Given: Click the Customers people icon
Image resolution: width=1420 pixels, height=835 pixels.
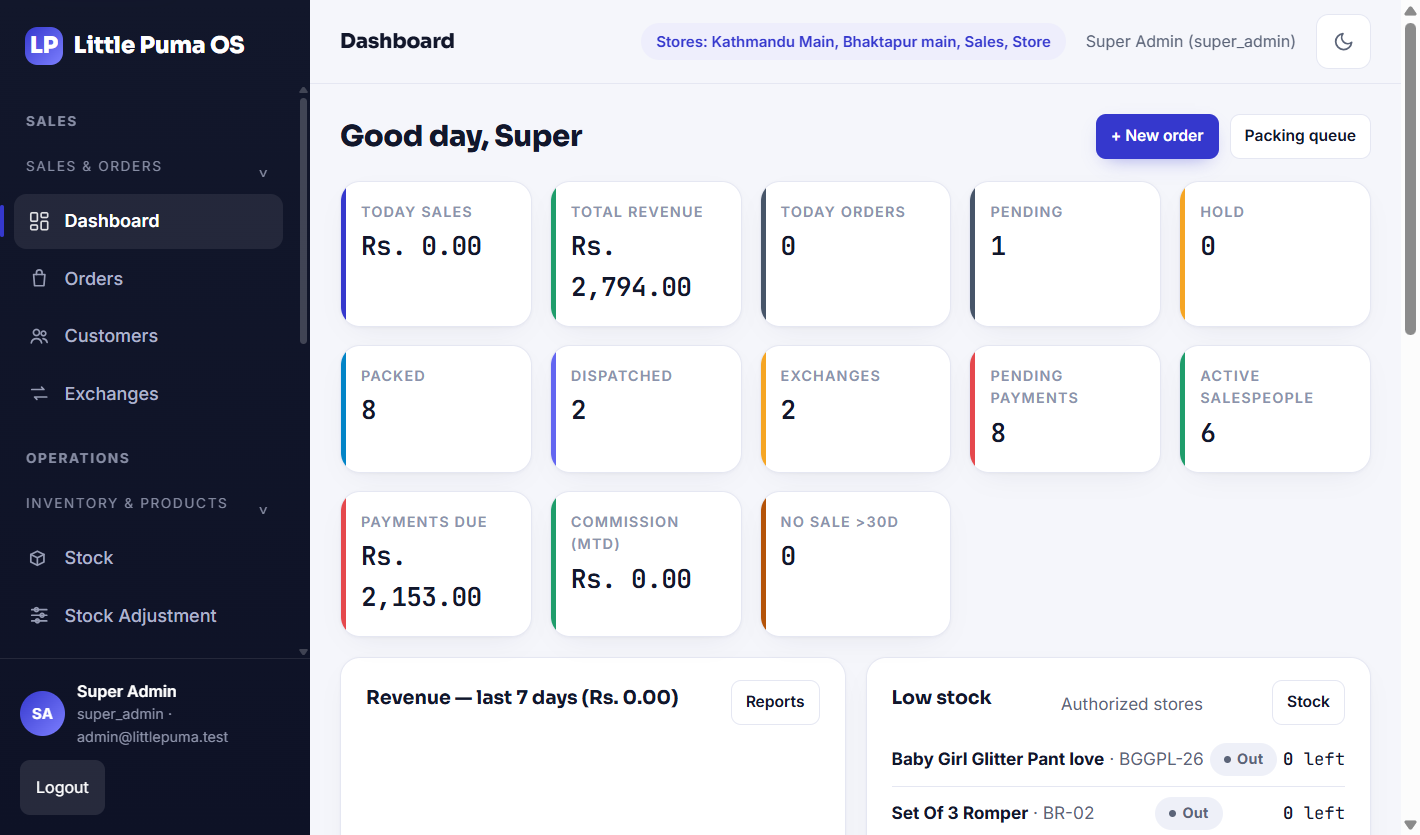Looking at the screenshot, I should click(39, 336).
